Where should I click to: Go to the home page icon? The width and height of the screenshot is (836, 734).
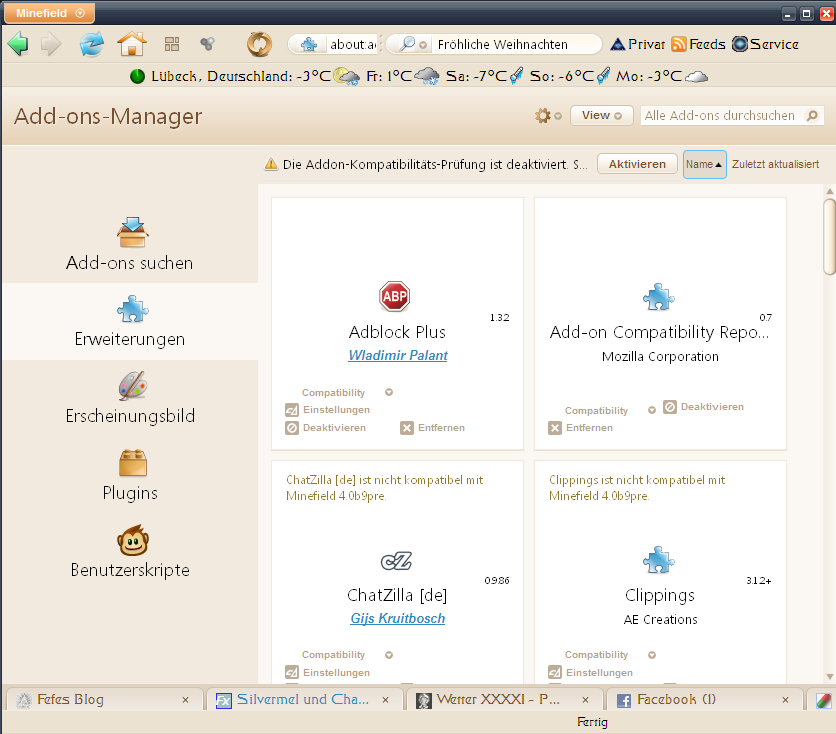(132, 44)
